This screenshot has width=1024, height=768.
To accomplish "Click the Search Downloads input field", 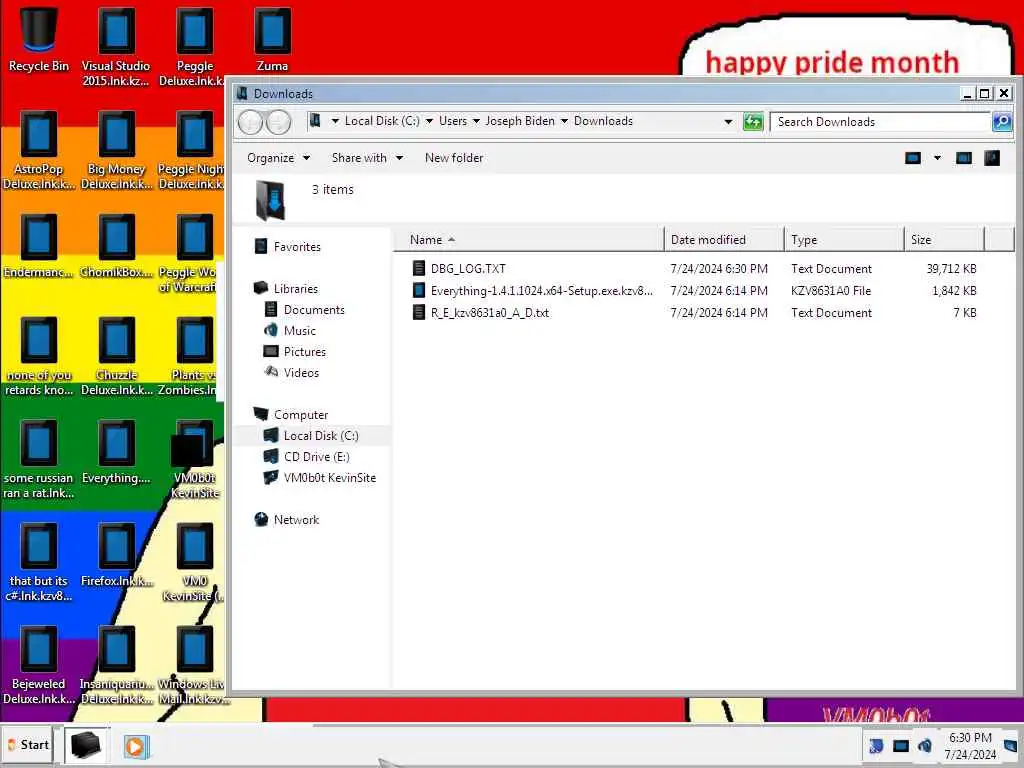I will point(880,121).
